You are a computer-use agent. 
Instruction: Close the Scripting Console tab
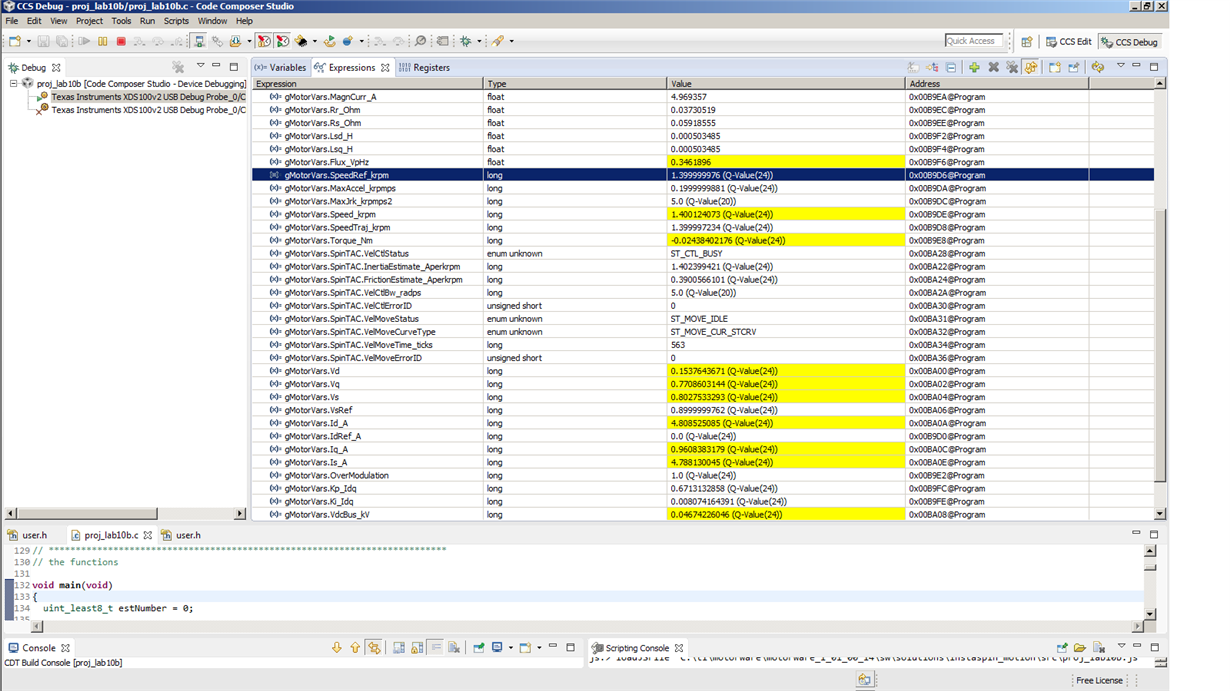click(679, 648)
